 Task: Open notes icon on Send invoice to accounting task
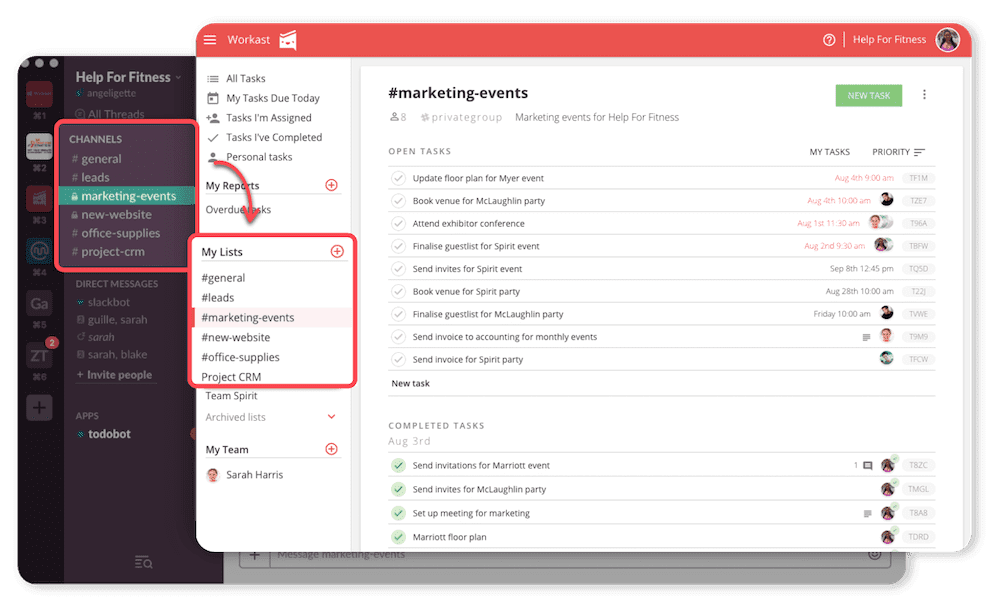coord(866,337)
